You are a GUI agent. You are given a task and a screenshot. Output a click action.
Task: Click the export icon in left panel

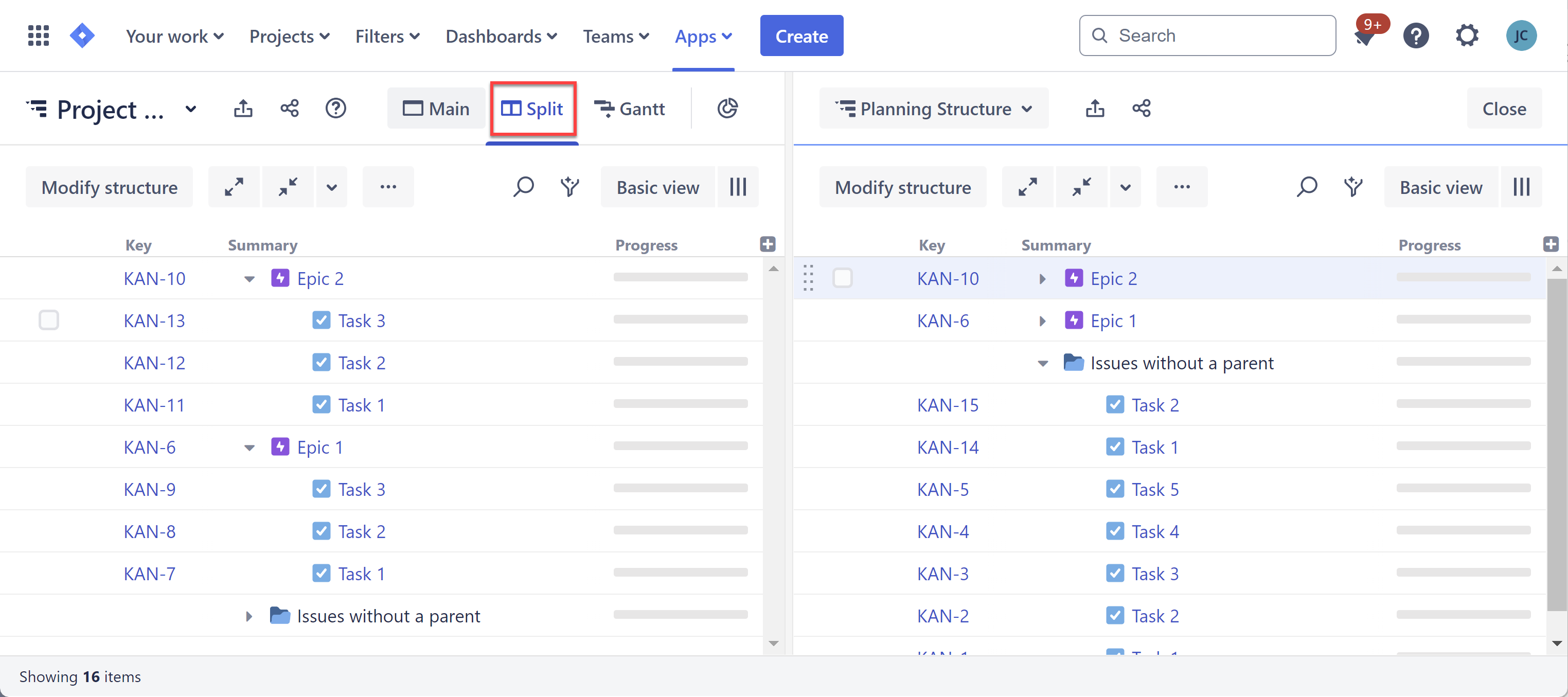243,109
